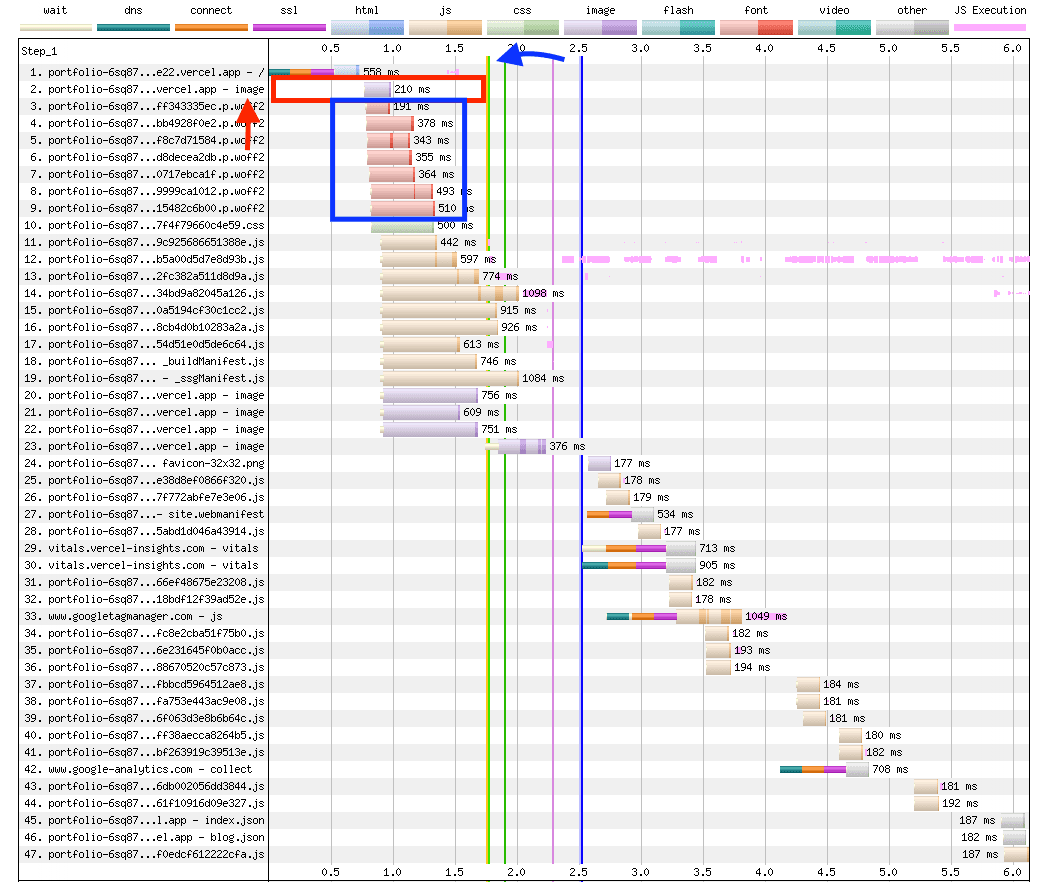Image resolution: width=1051 pixels, height=882 pixels.
Task: Open request 33 www.googletagmanager.com js entry
Action: click(135, 616)
